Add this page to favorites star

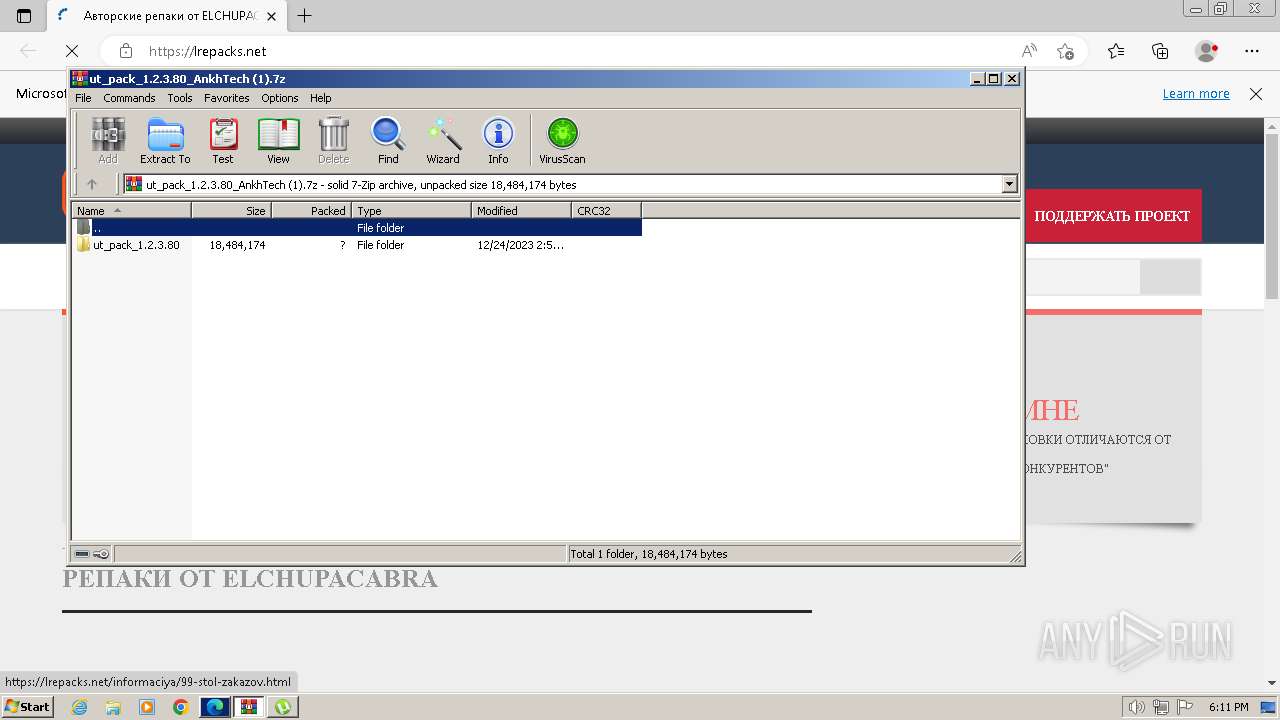click(1065, 51)
